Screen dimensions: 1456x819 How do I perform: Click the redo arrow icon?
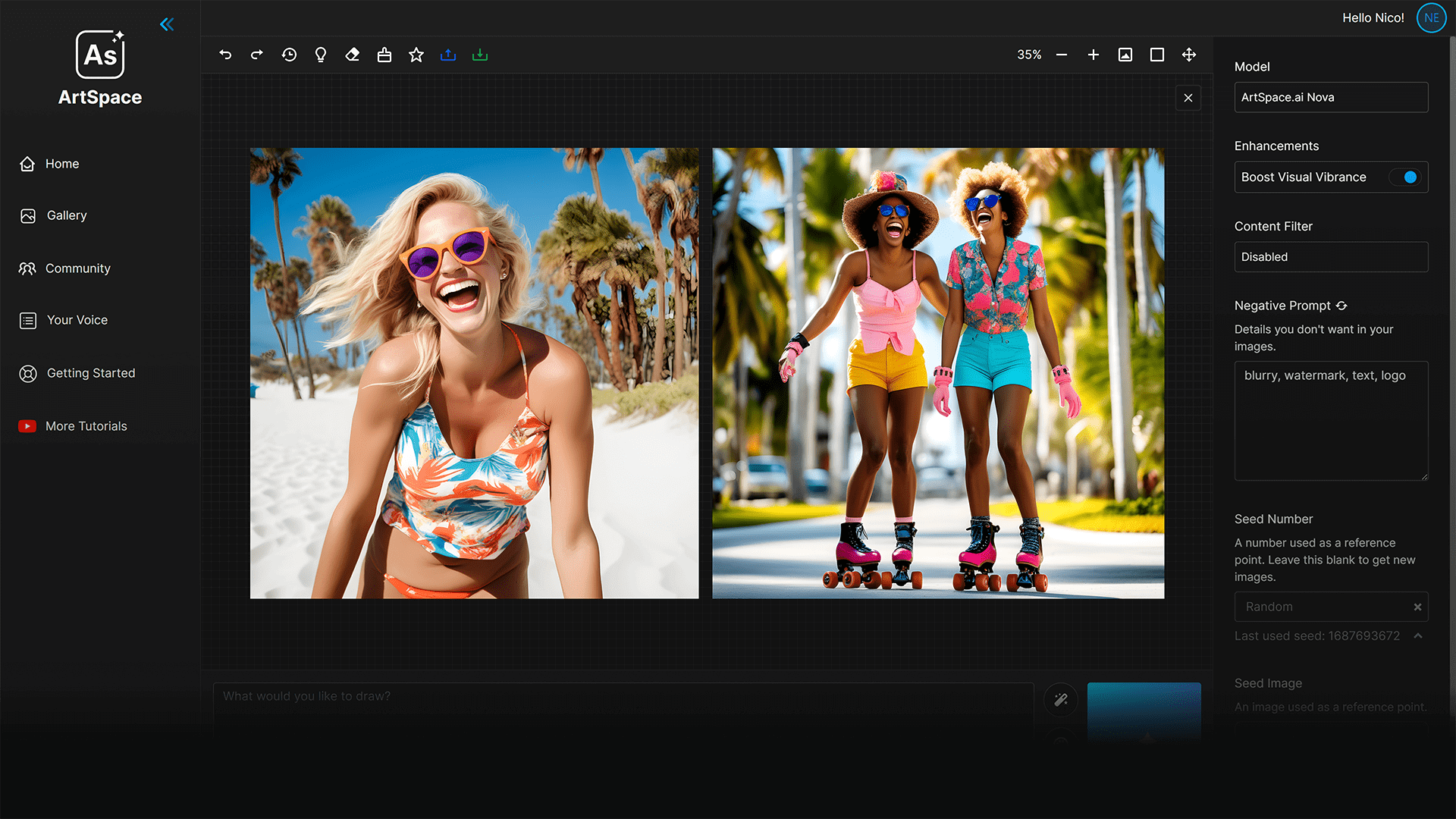[x=257, y=55]
